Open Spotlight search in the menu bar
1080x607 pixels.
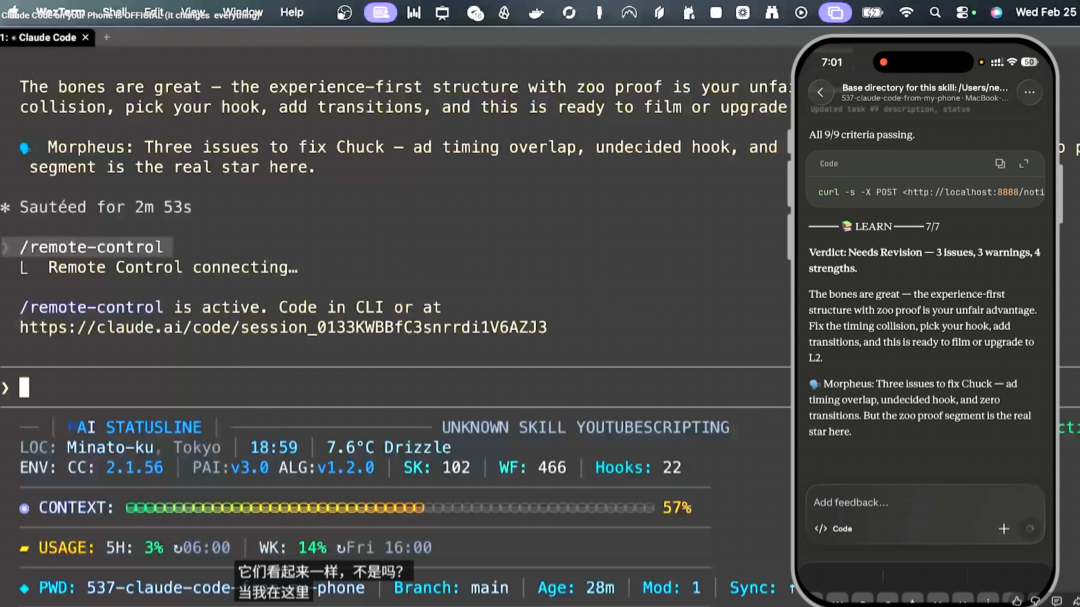coord(935,12)
